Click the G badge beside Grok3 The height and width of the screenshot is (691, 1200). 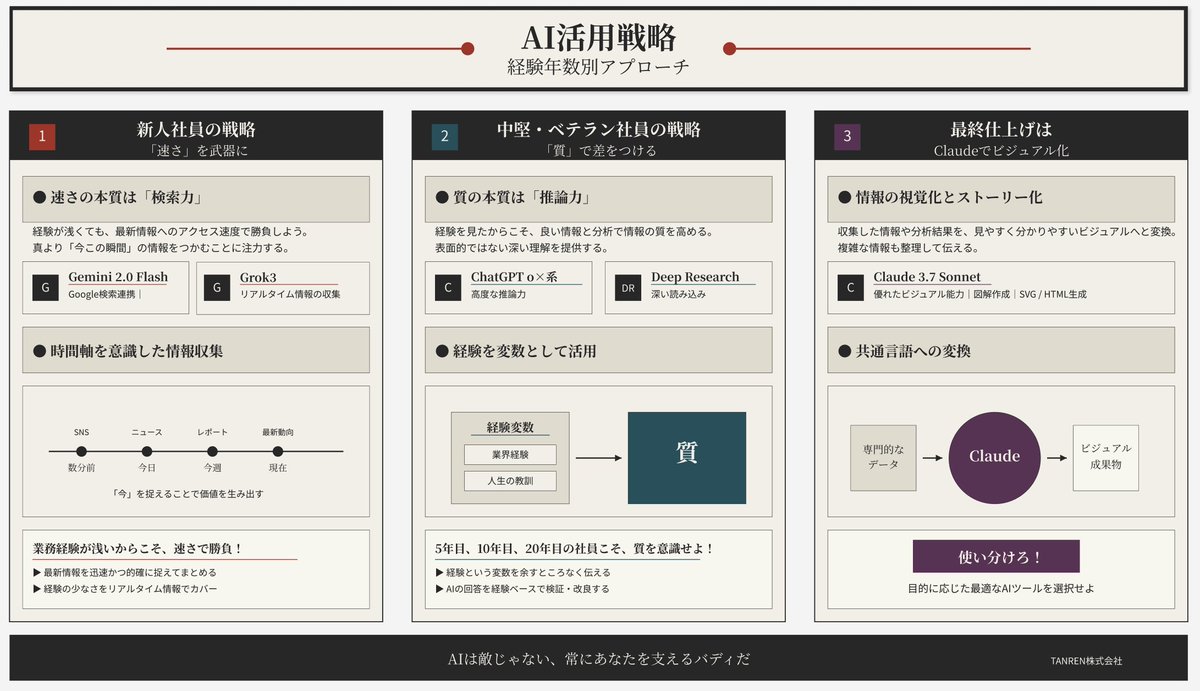click(x=217, y=288)
